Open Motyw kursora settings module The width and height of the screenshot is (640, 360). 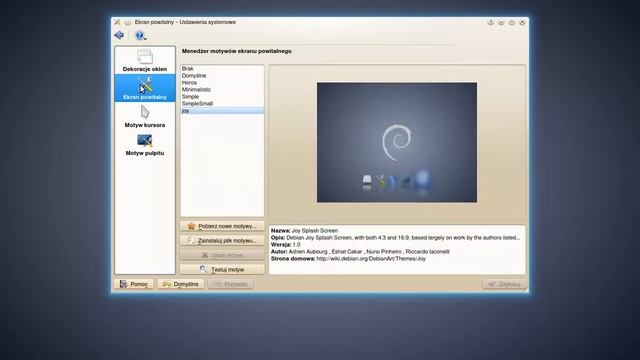[144, 116]
